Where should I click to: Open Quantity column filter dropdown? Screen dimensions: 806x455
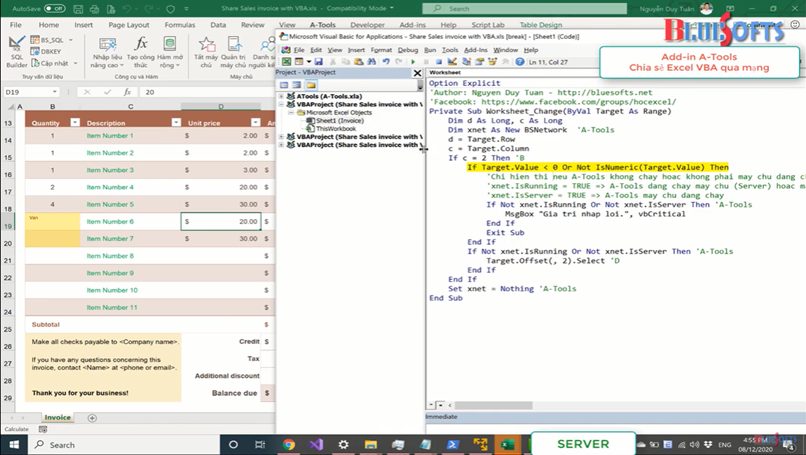[x=75, y=122]
